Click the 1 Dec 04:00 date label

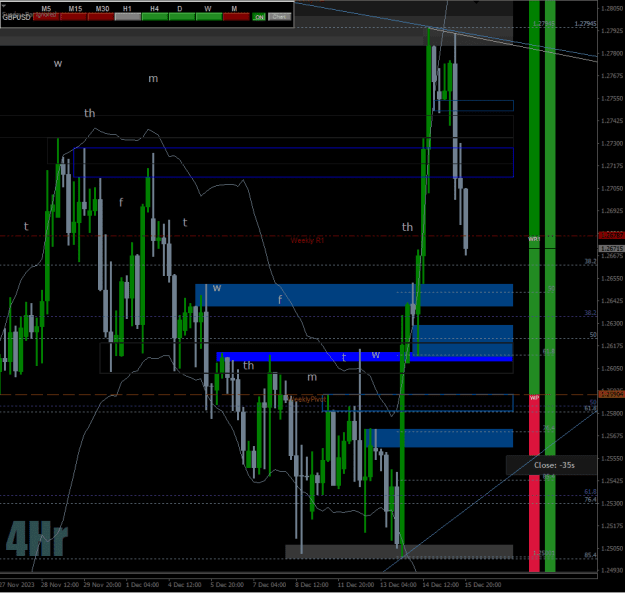(x=142, y=585)
